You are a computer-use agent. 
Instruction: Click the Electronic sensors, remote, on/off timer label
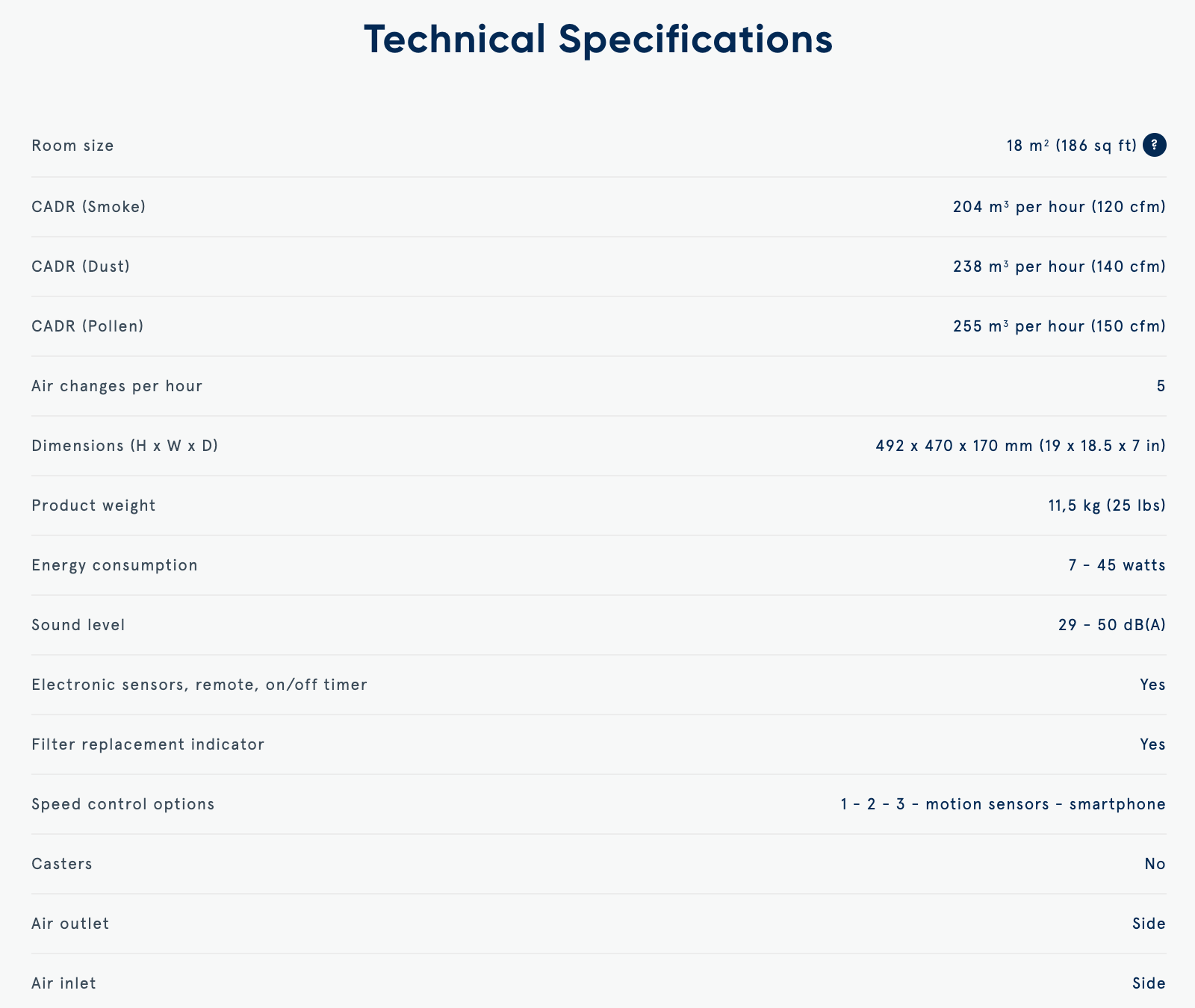(x=199, y=685)
